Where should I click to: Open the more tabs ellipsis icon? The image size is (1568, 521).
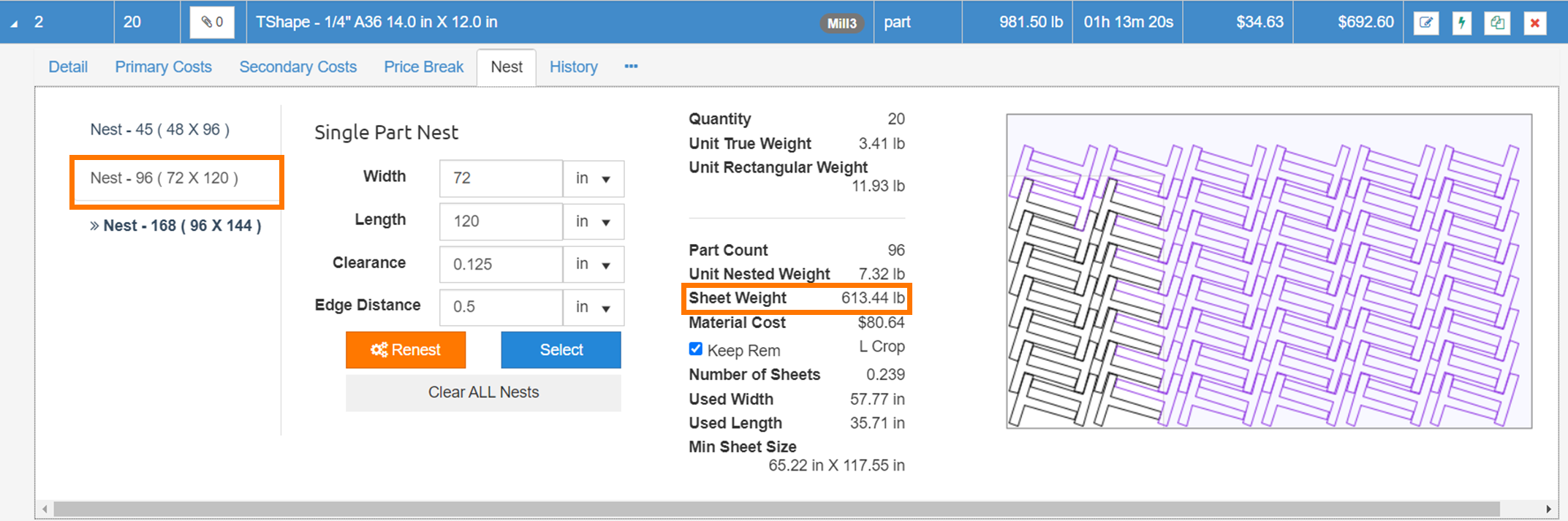pyautogui.click(x=631, y=66)
